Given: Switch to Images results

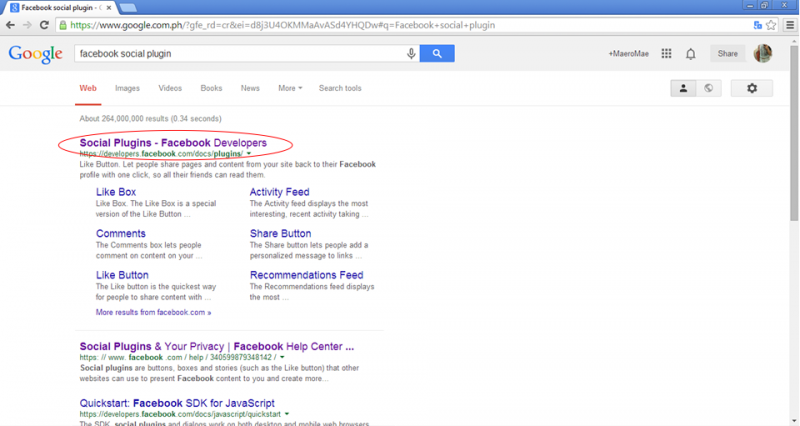Looking at the screenshot, I should tap(127, 88).
